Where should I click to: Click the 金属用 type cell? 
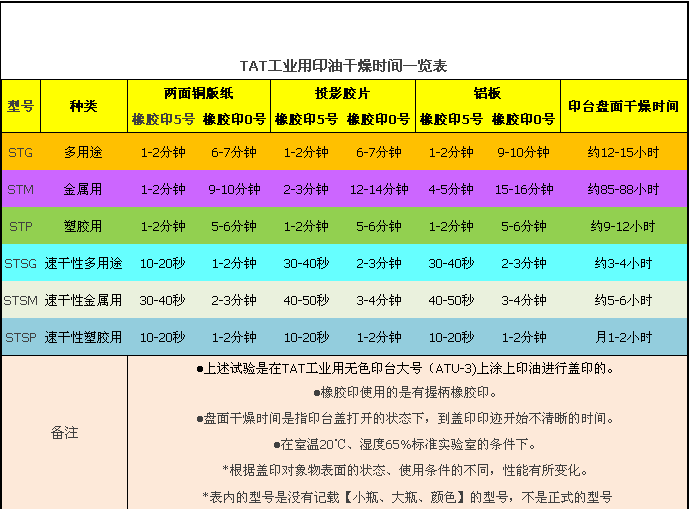pos(83,189)
